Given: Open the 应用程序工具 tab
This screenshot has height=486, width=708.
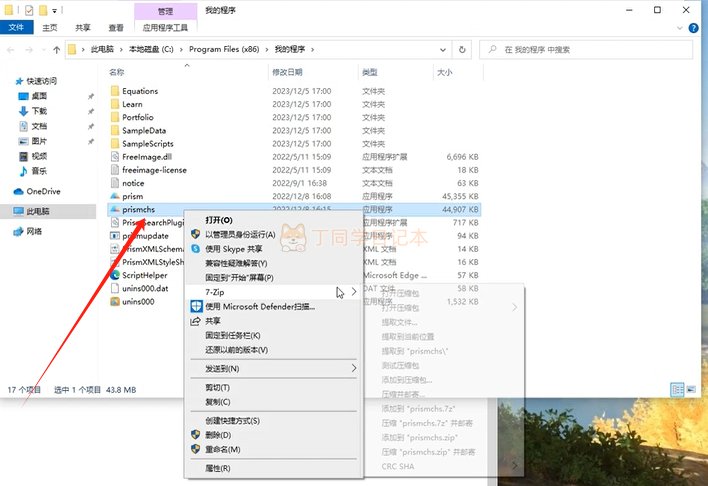Looking at the screenshot, I should [x=165, y=28].
